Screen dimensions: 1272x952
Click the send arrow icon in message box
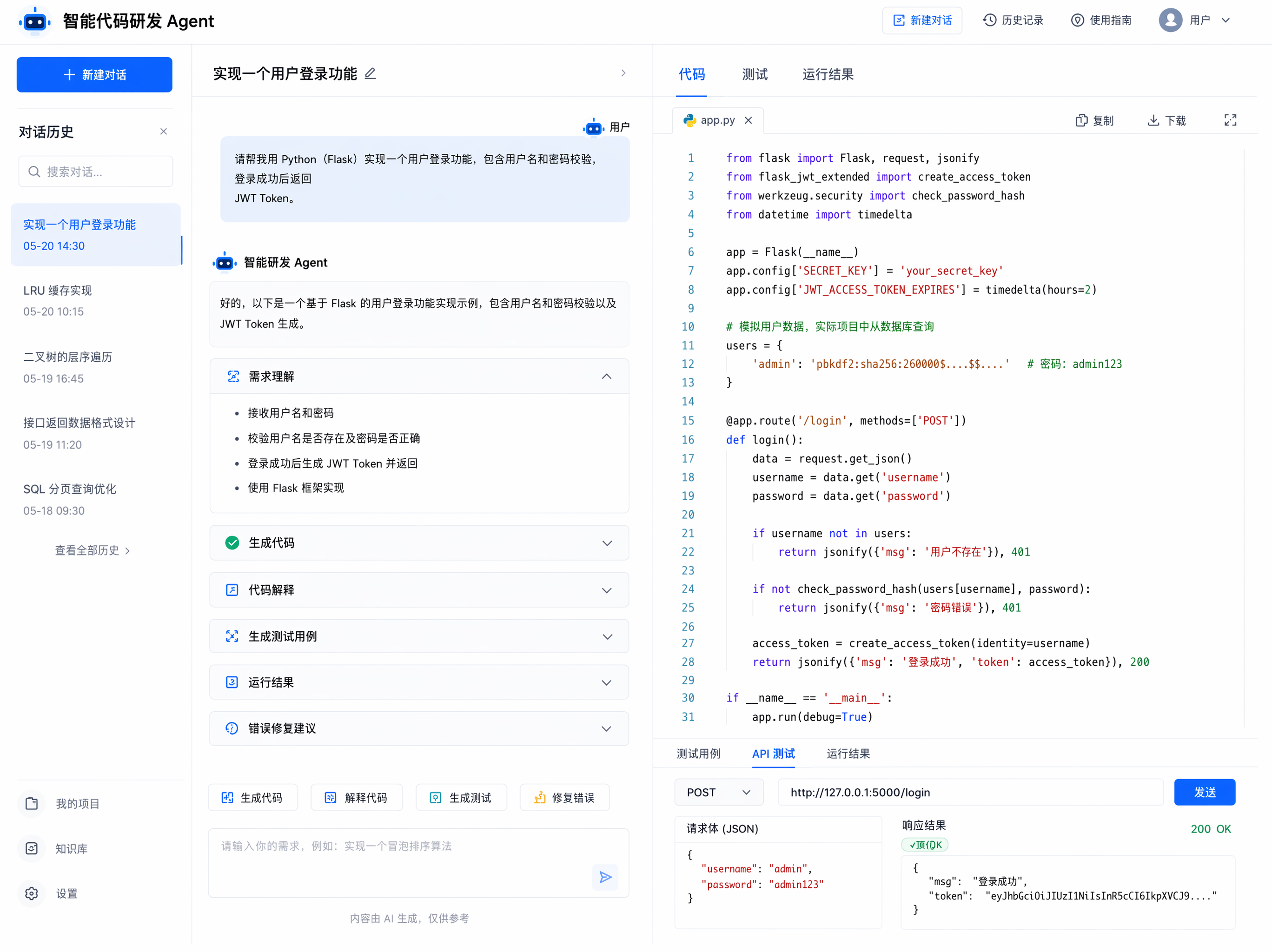click(605, 877)
